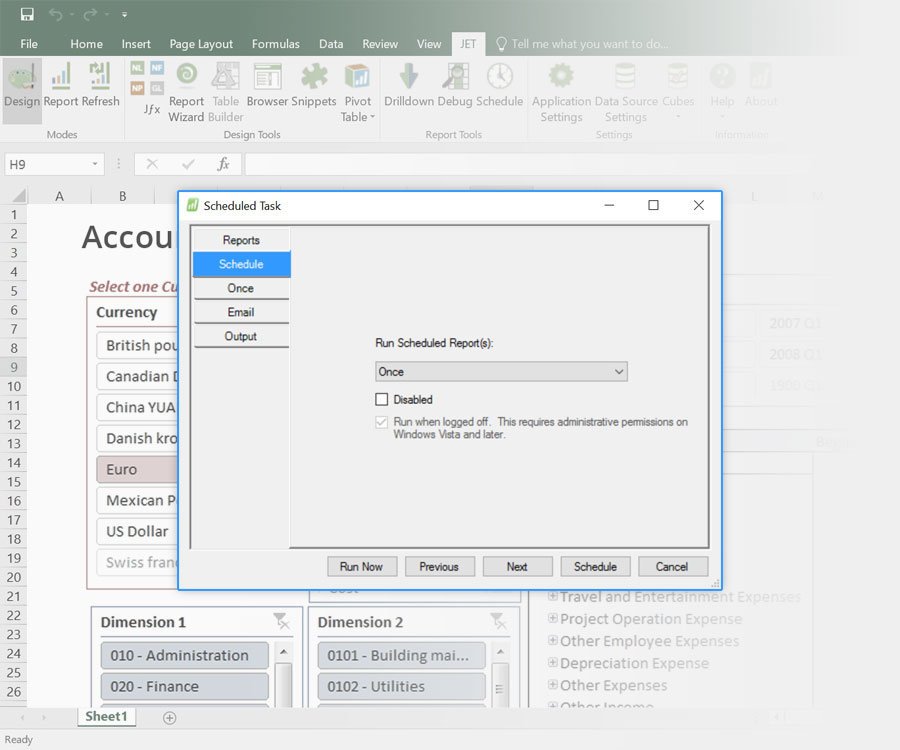Open the Name Box dropdown arrow
The height and width of the screenshot is (750, 900).
pyautogui.click(x=95, y=164)
